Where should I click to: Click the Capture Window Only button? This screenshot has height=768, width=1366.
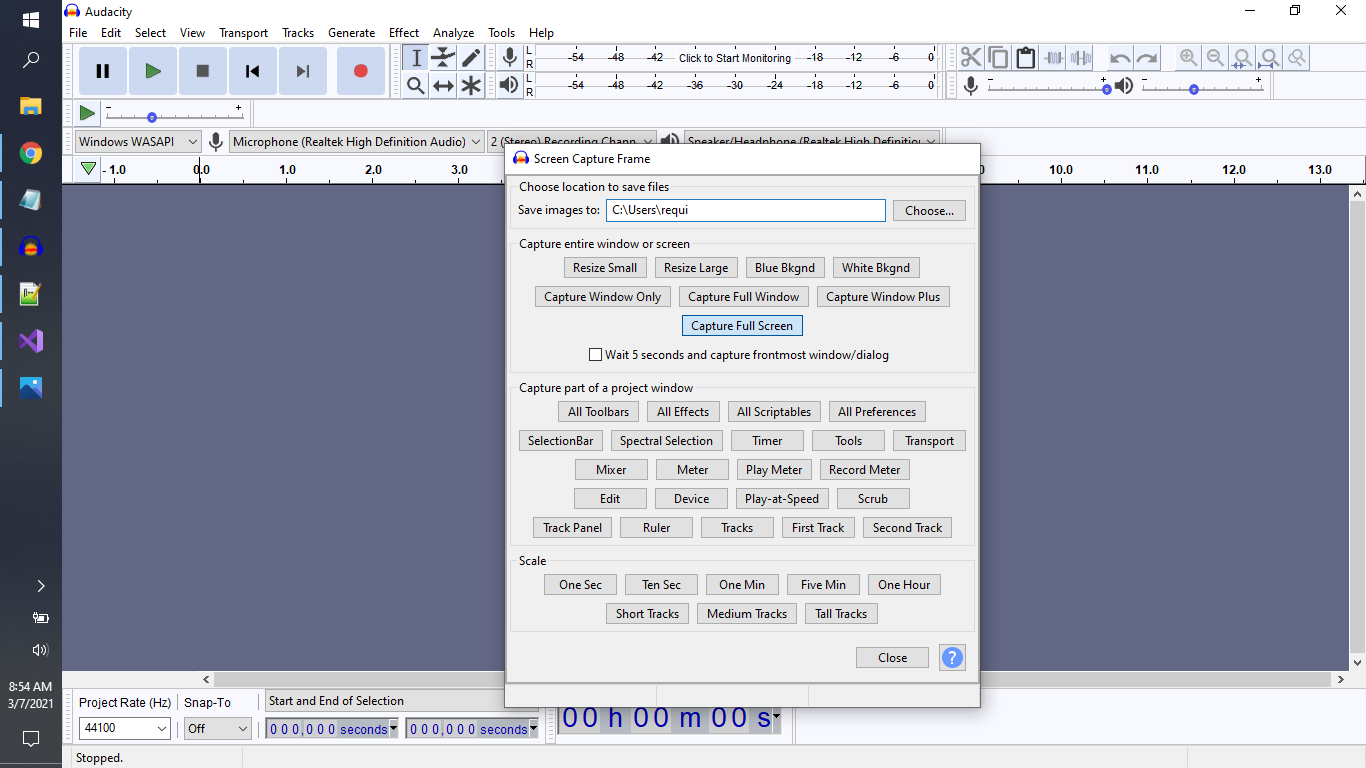click(x=603, y=297)
